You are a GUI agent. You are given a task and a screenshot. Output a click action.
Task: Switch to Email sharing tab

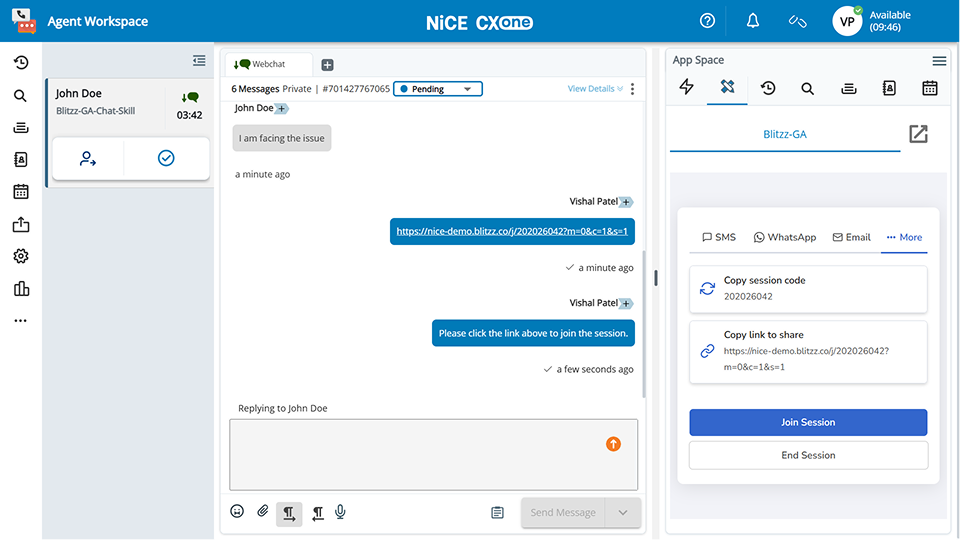[851, 237]
